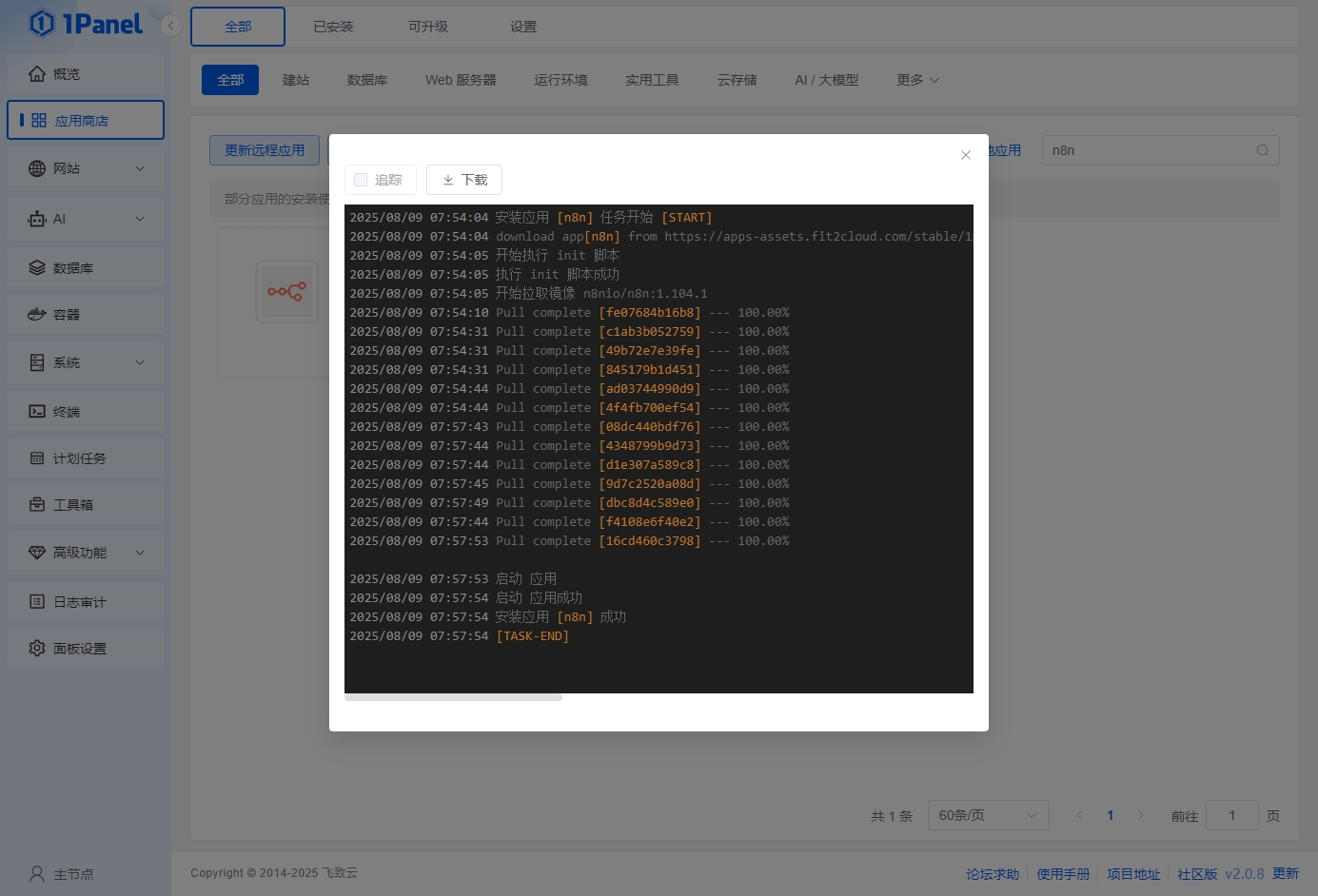The height and width of the screenshot is (896, 1318).
Task: Select the 应用商店 grid icon
Action: click(x=39, y=120)
